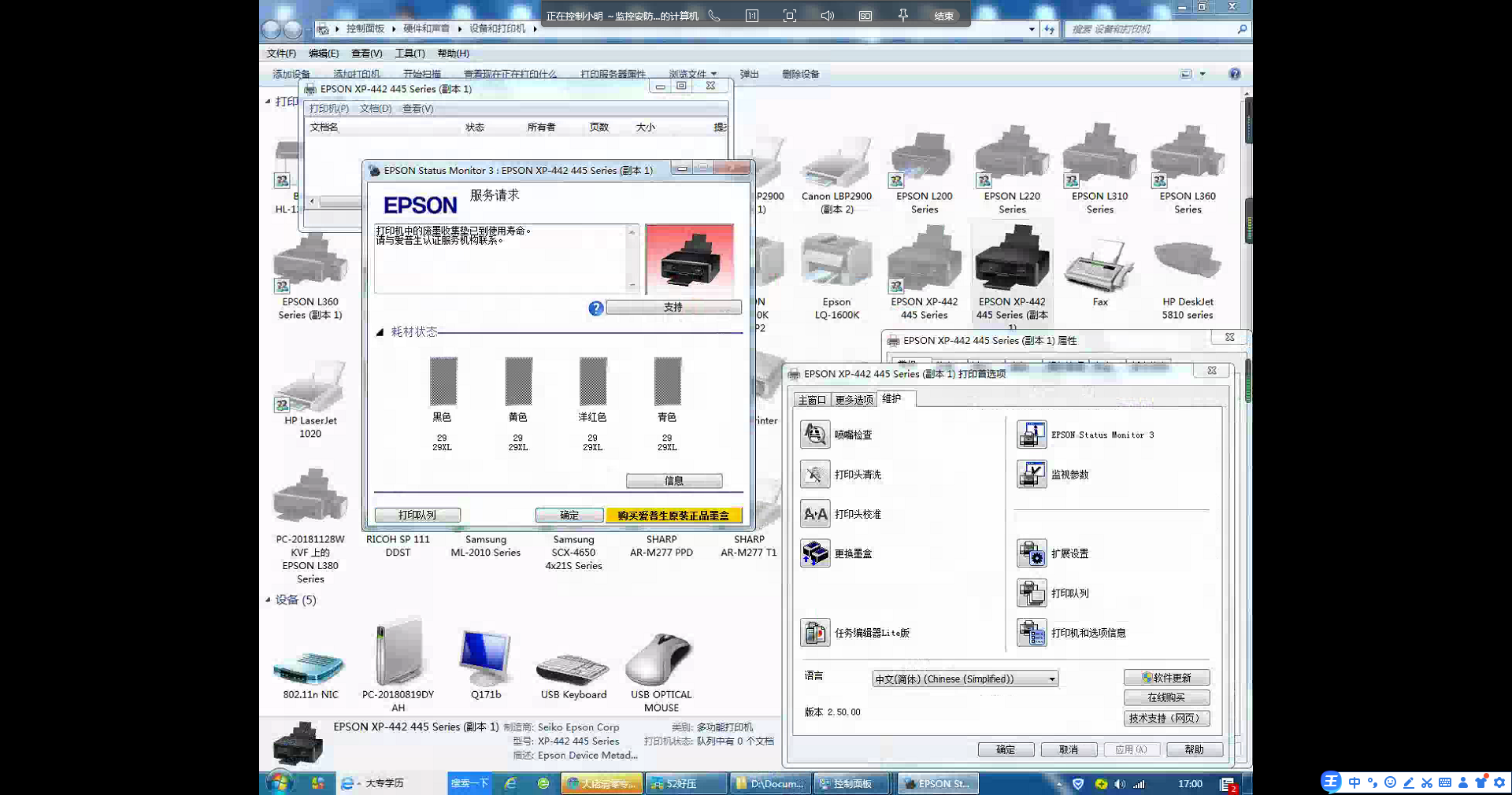
Task: Click the yellow (黄色) ink level bar
Action: [x=518, y=381]
